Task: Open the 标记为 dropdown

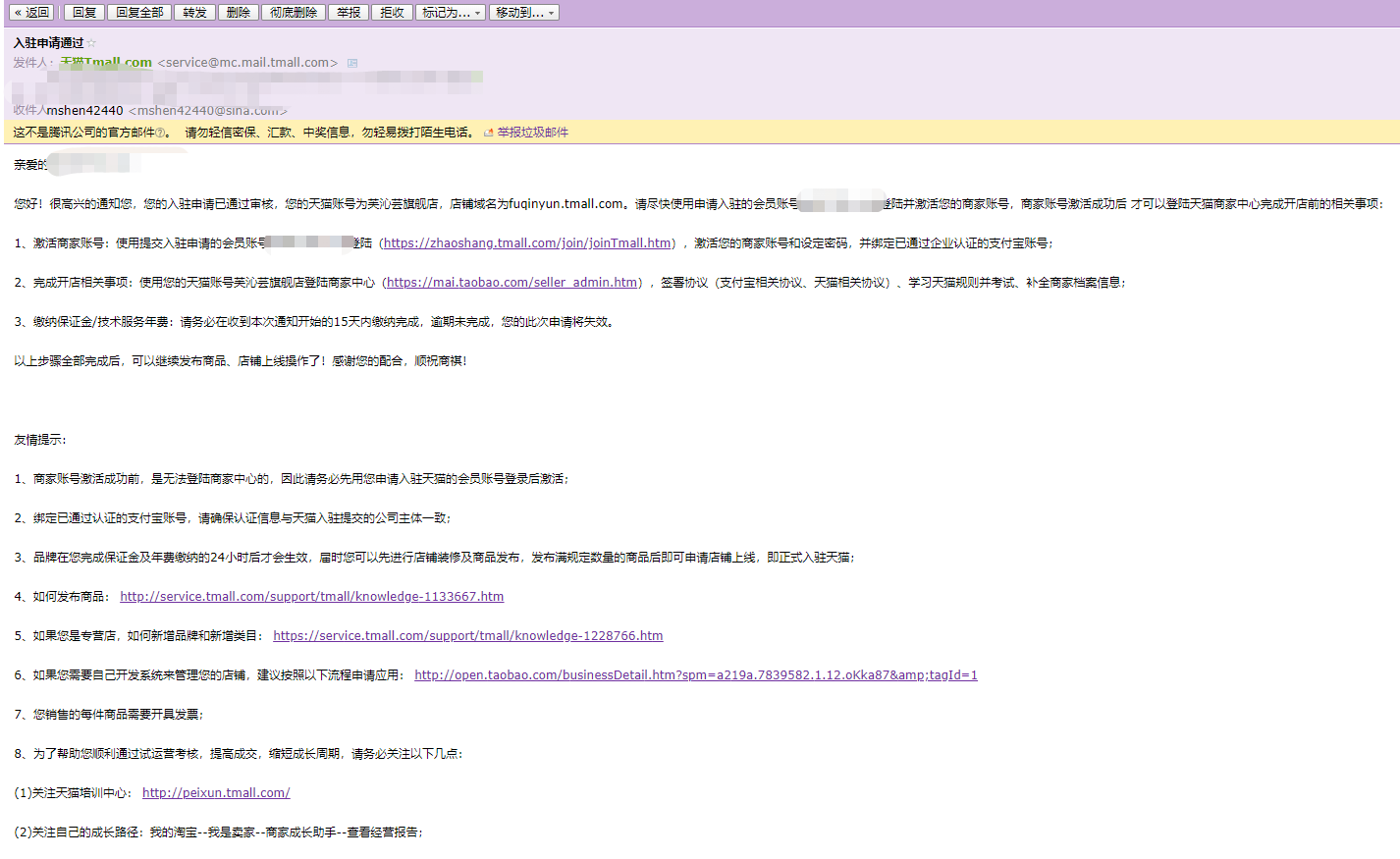Action: tap(451, 13)
